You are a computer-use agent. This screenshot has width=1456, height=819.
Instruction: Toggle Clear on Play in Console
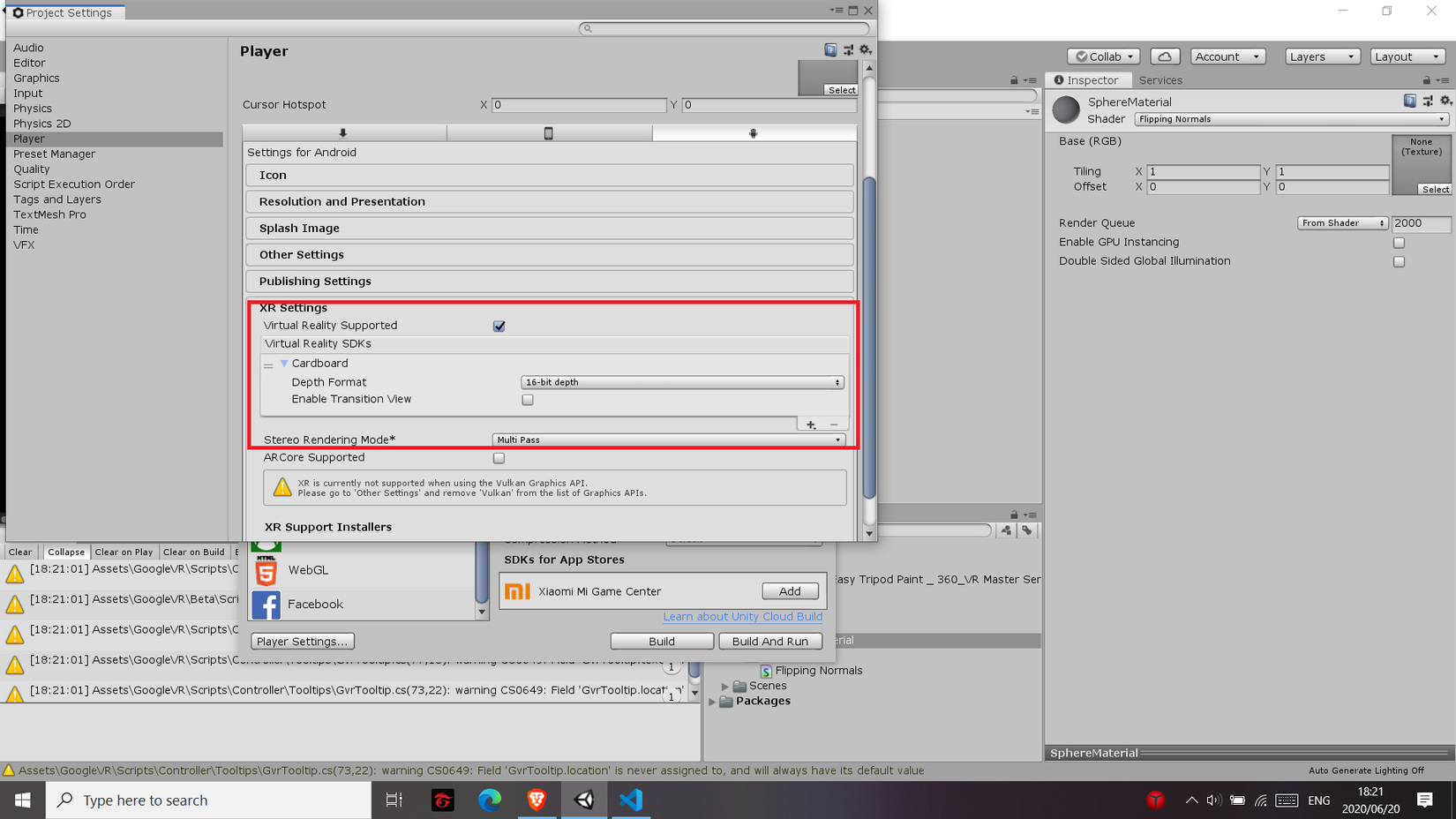[124, 552]
